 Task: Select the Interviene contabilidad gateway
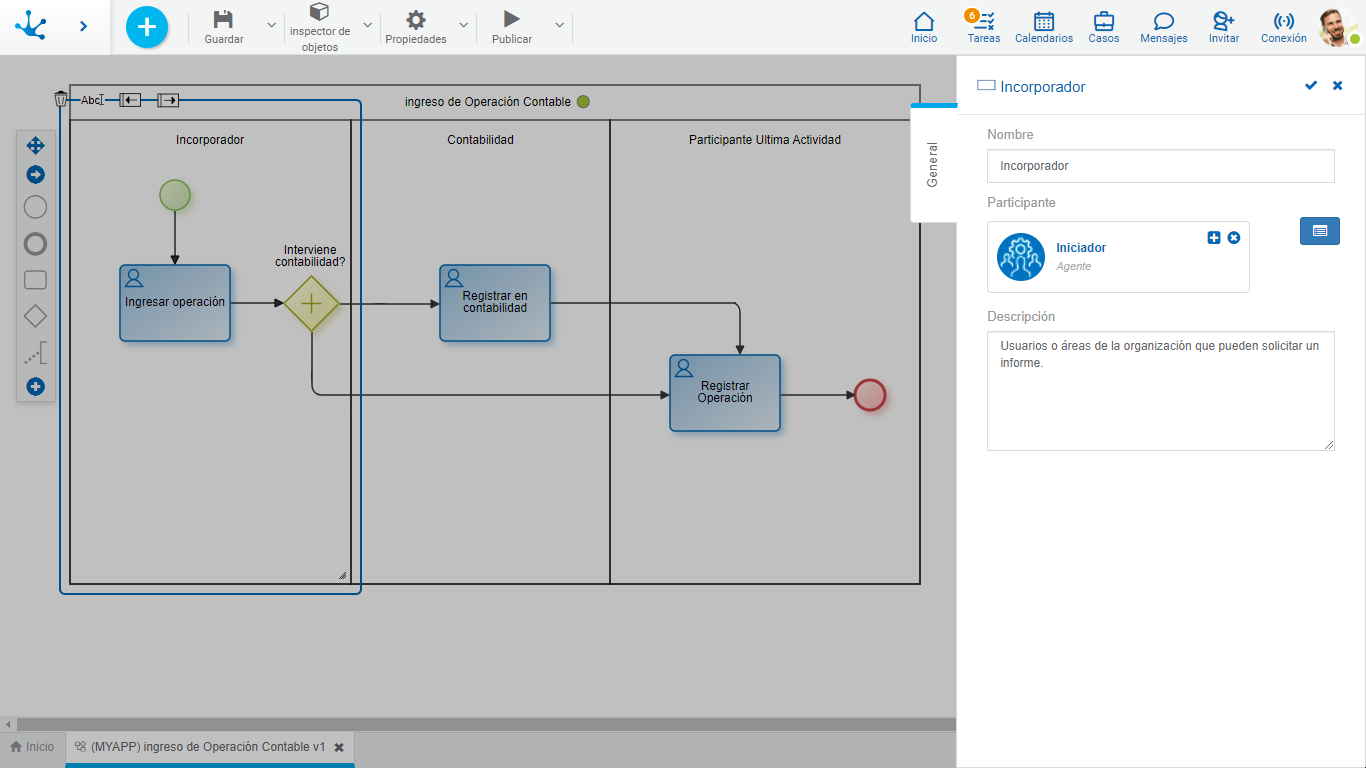312,303
